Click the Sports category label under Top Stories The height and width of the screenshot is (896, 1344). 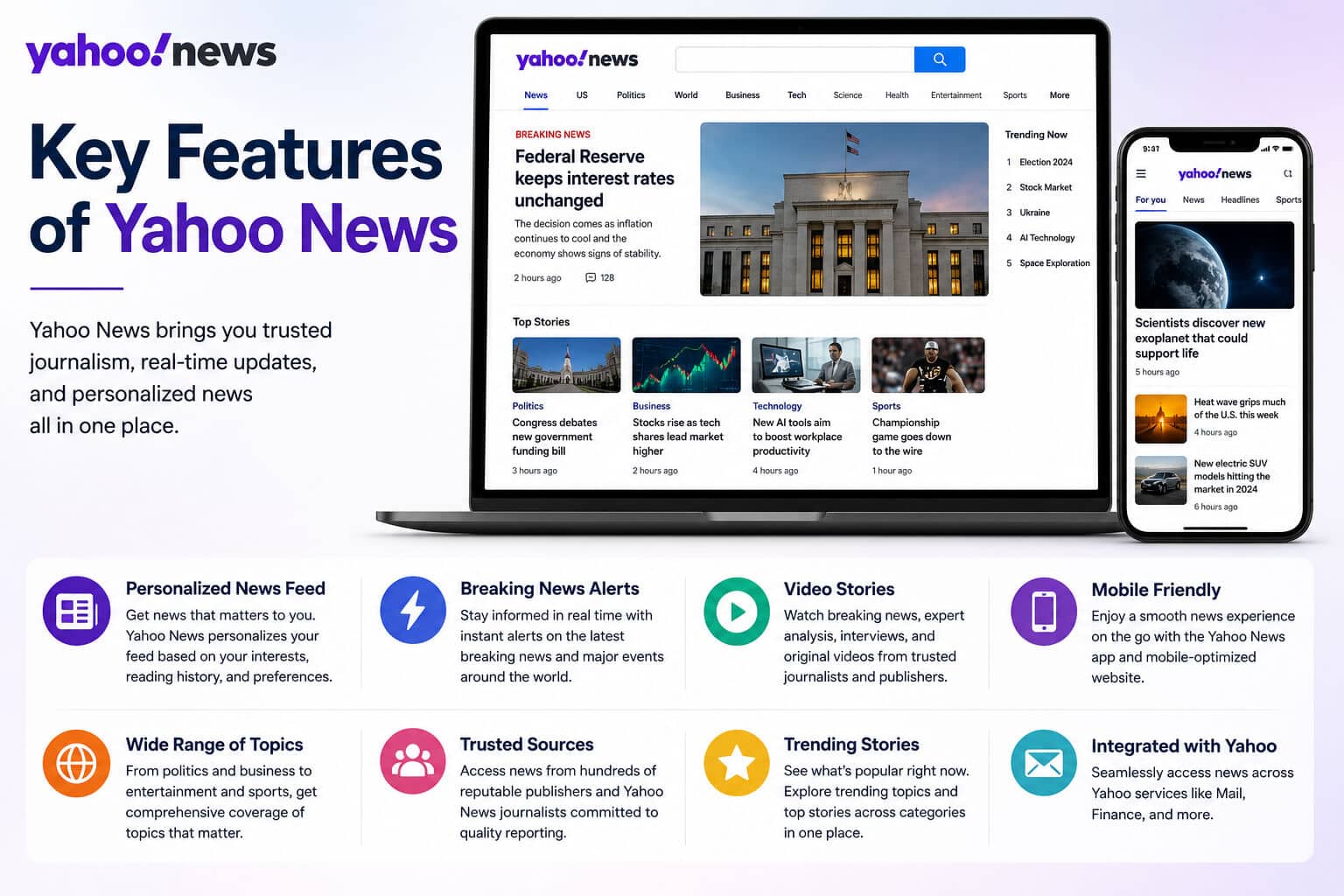pos(886,406)
